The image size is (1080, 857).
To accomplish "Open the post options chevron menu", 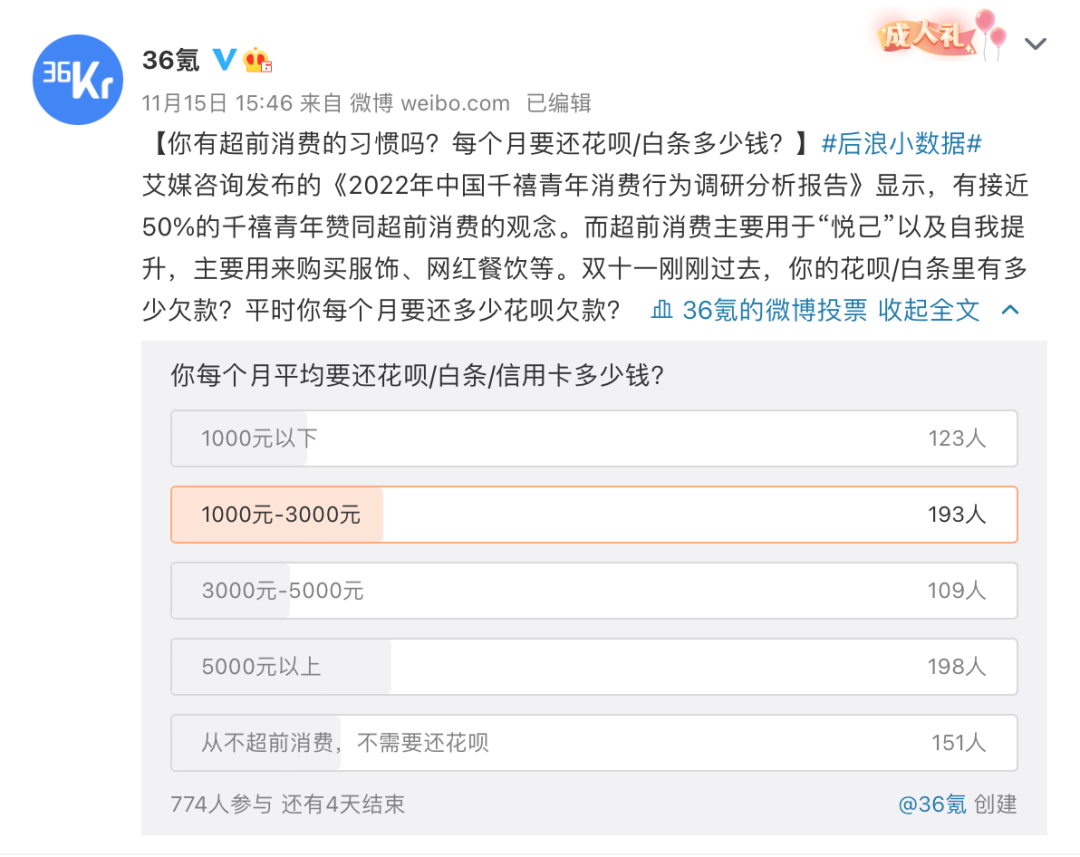I will coord(1035,44).
